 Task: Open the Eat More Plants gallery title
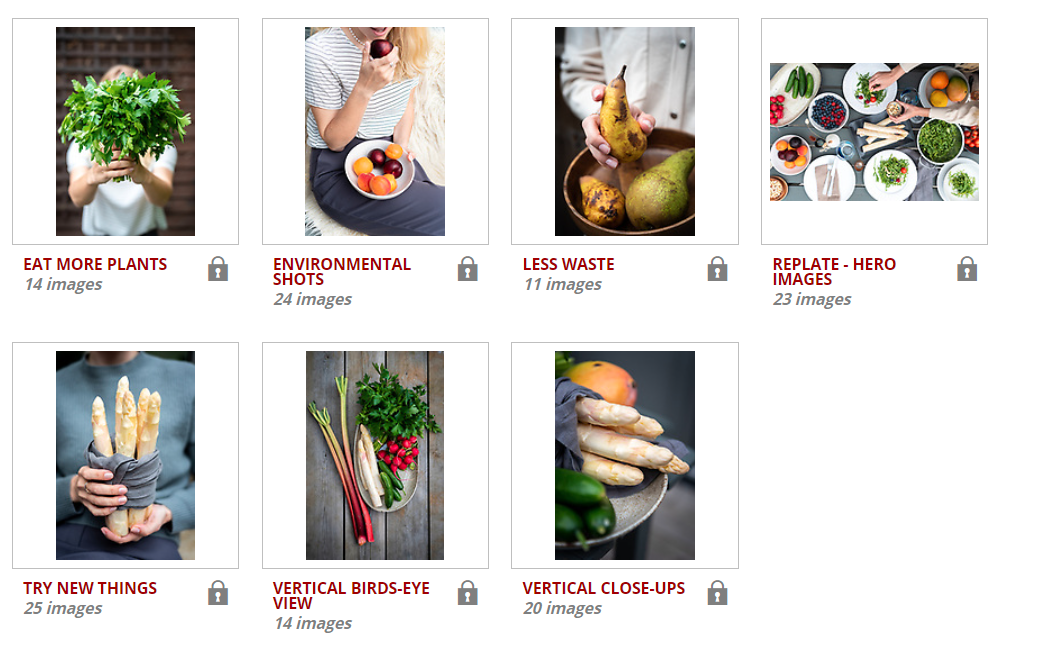click(95, 264)
